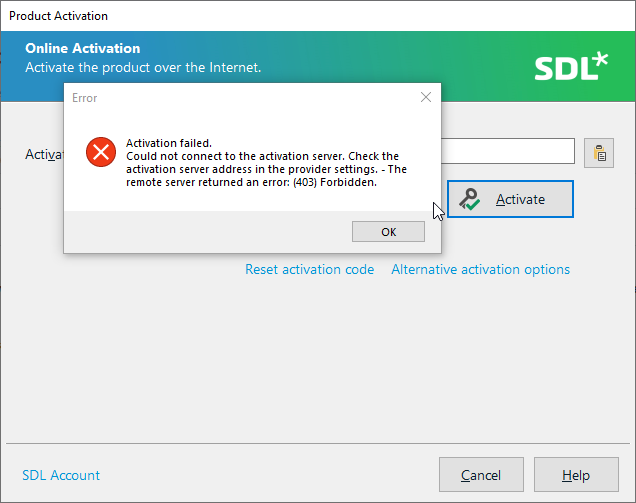Click the Activate button
The width and height of the screenshot is (636, 503).
510,199
